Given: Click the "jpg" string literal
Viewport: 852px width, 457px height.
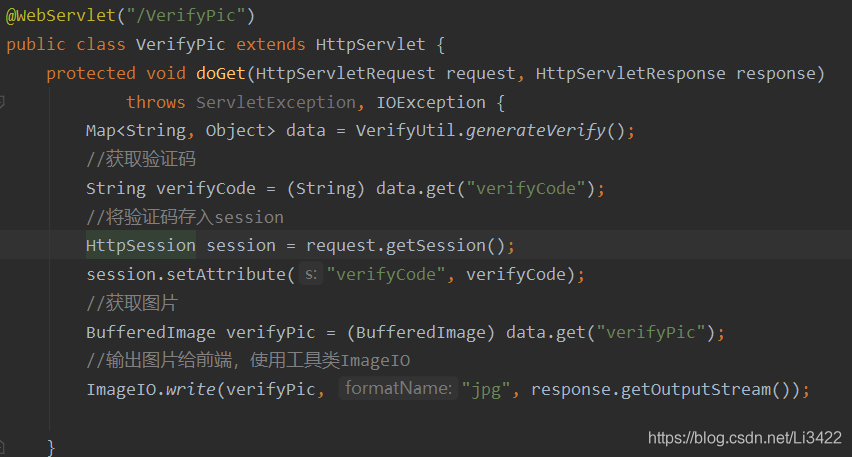Looking at the screenshot, I should (x=485, y=389).
